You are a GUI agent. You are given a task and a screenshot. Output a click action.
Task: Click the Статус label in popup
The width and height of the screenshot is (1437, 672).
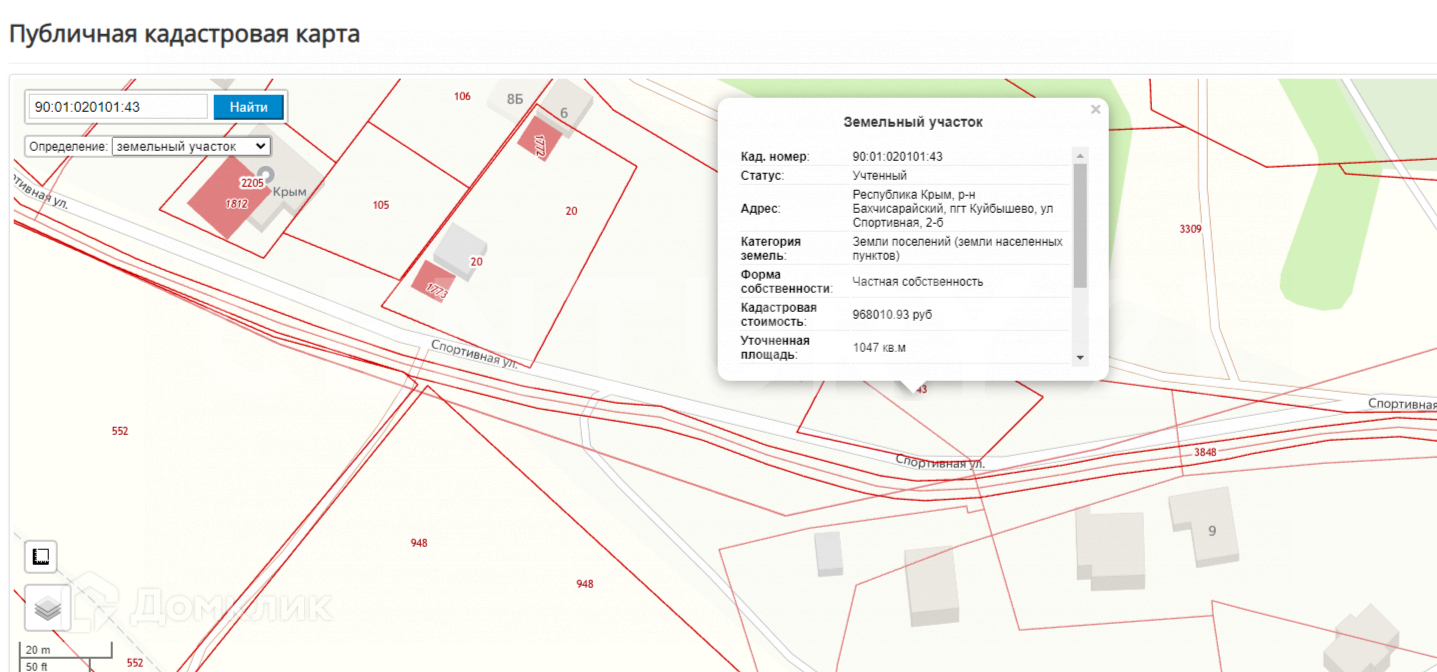pyautogui.click(x=762, y=175)
